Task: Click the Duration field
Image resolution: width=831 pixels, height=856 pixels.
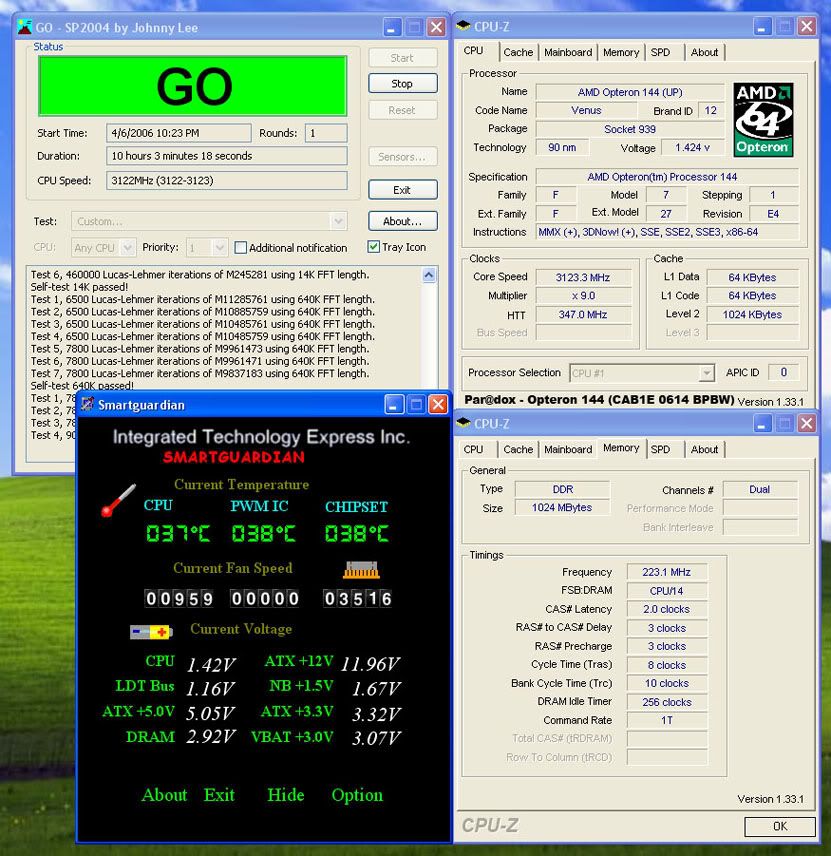Action: (227, 156)
